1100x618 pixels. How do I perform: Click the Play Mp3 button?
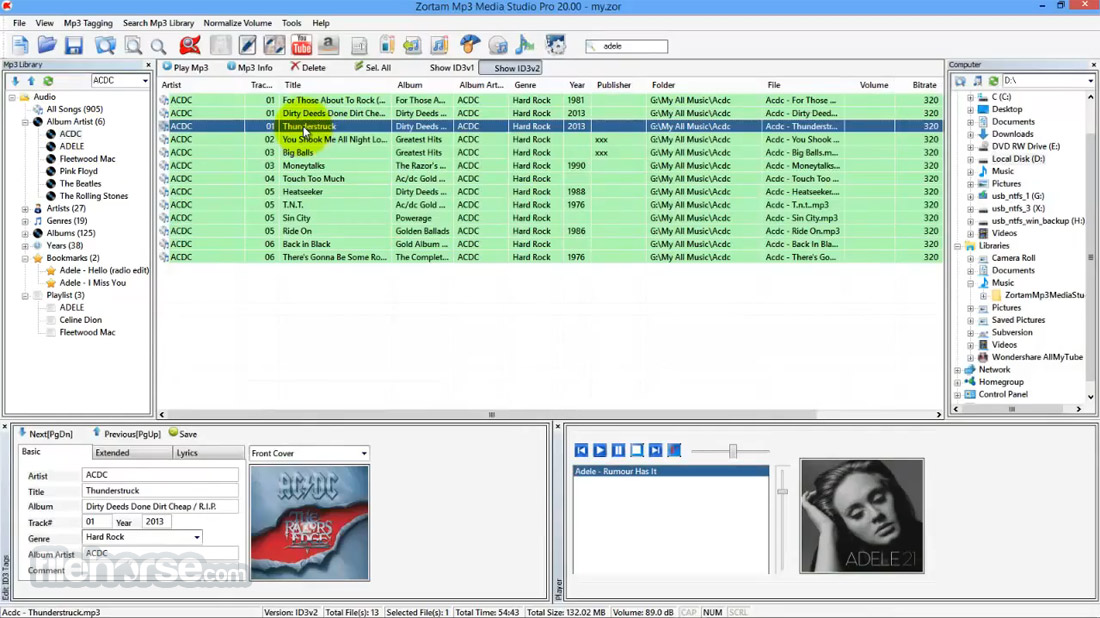click(186, 67)
